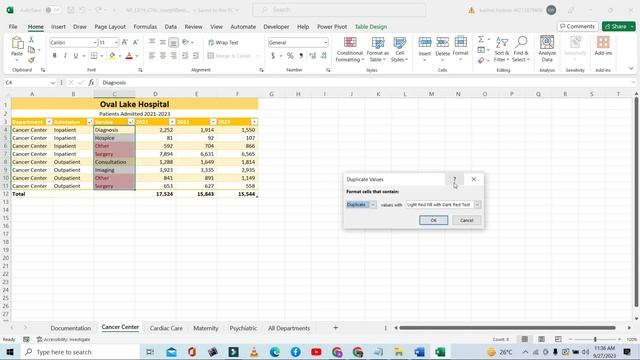Align text left in the ribbon

tap(152, 56)
